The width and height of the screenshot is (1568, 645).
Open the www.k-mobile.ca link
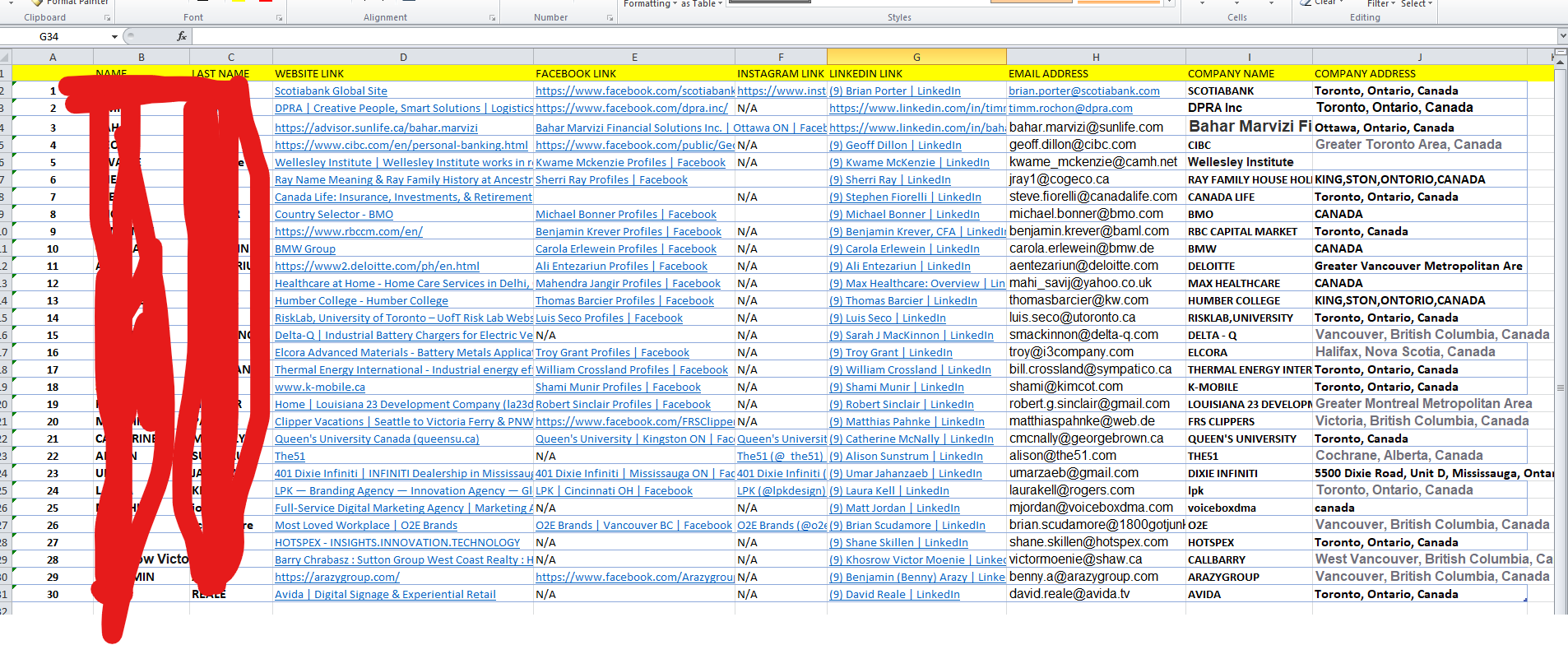click(320, 387)
